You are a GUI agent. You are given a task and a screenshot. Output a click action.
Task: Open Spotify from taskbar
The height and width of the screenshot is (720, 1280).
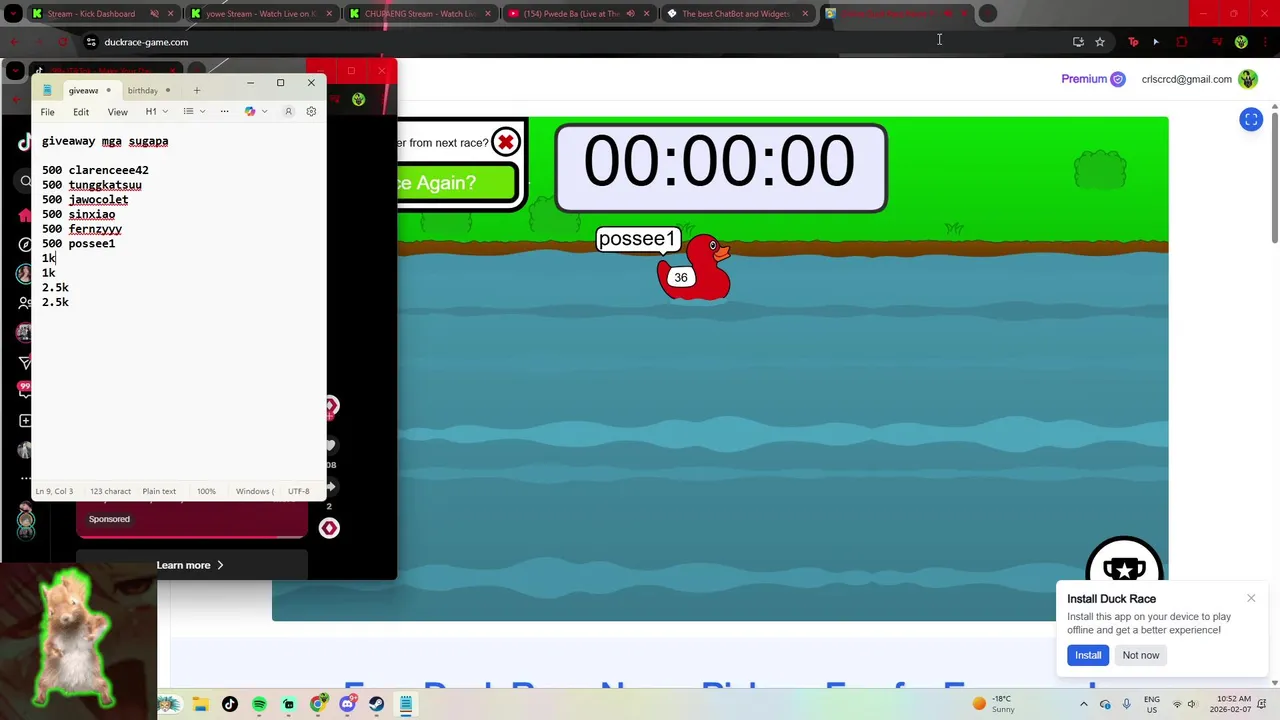[x=259, y=704]
